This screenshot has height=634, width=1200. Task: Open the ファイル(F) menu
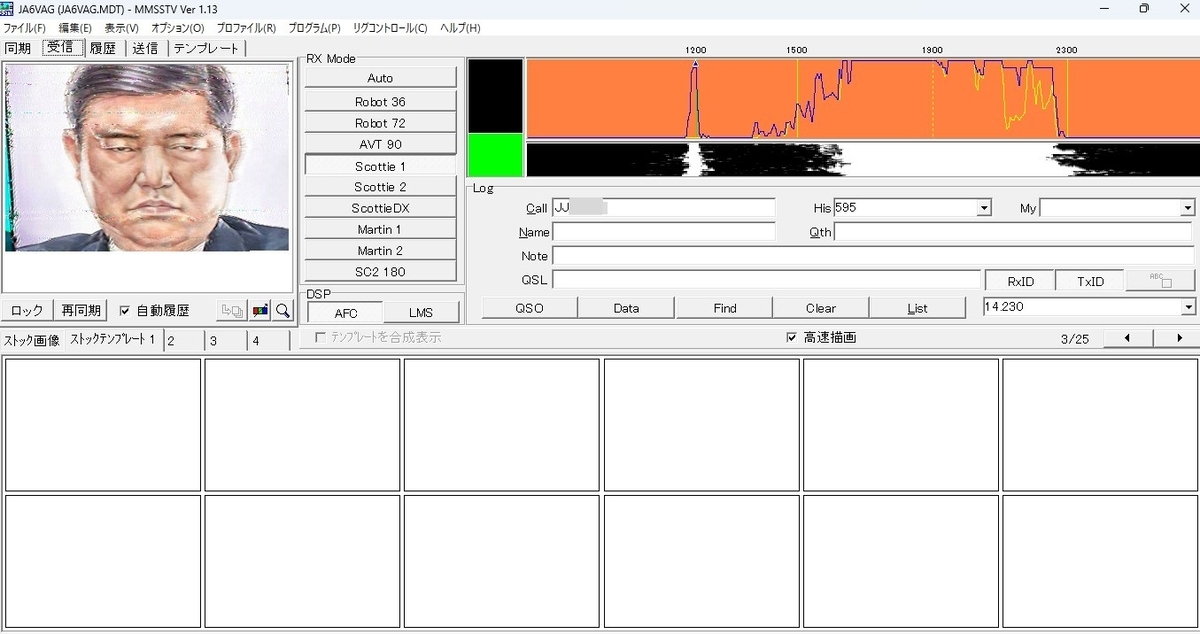[x=25, y=28]
